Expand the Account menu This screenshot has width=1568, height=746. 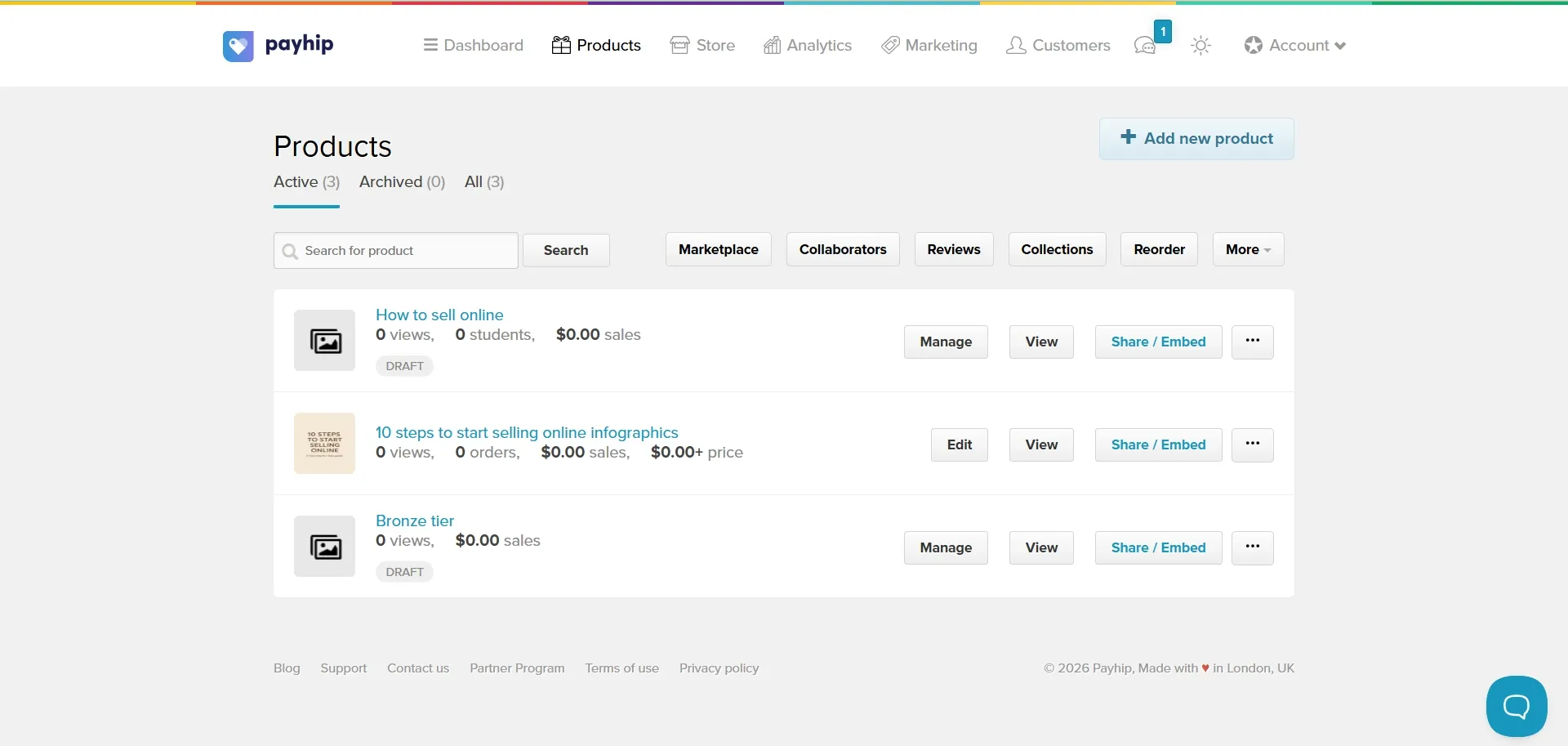1295,46
